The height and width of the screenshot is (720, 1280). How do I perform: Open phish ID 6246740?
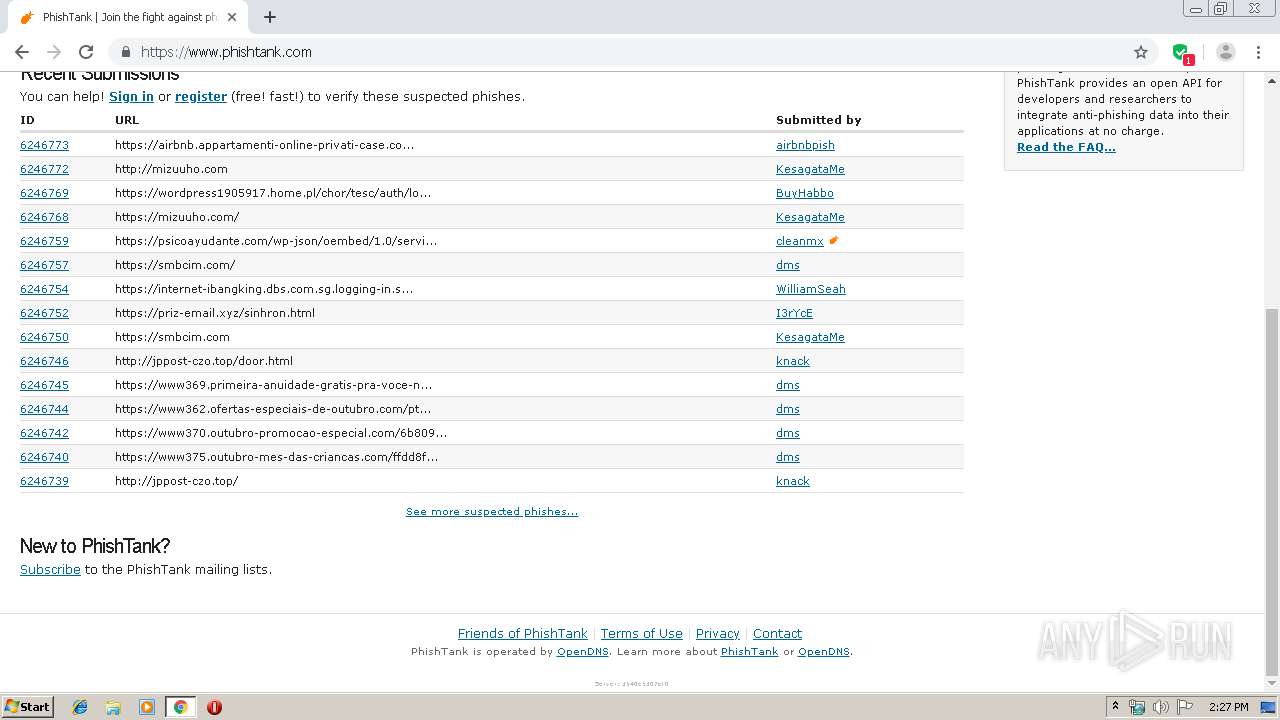(44, 457)
